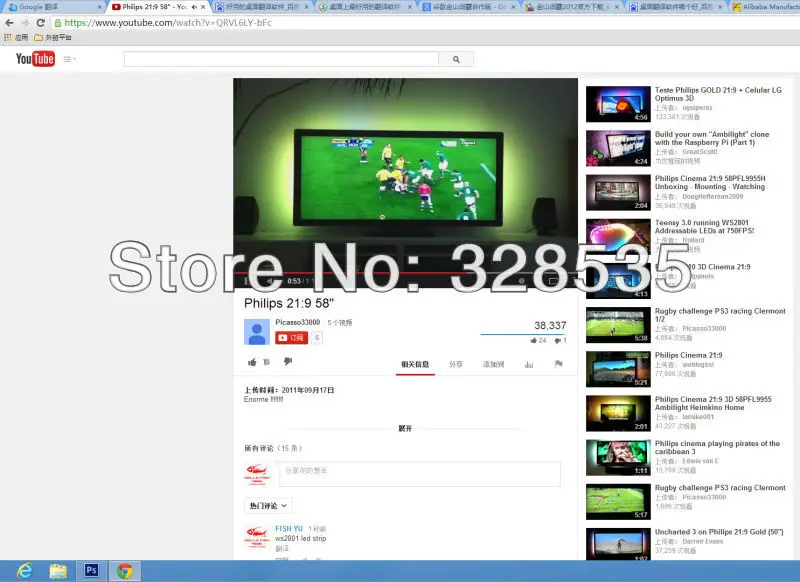This screenshot has height=582, width=800.
Task: Open the 相关信息 tab
Action: coord(415,364)
